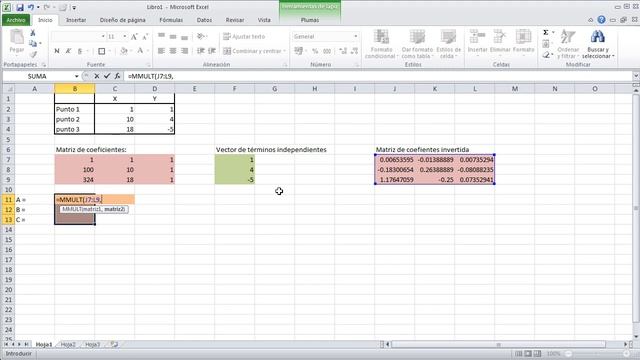This screenshot has width=640, height=360.
Task: Toggle align text left
Action: tap(161, 51)
